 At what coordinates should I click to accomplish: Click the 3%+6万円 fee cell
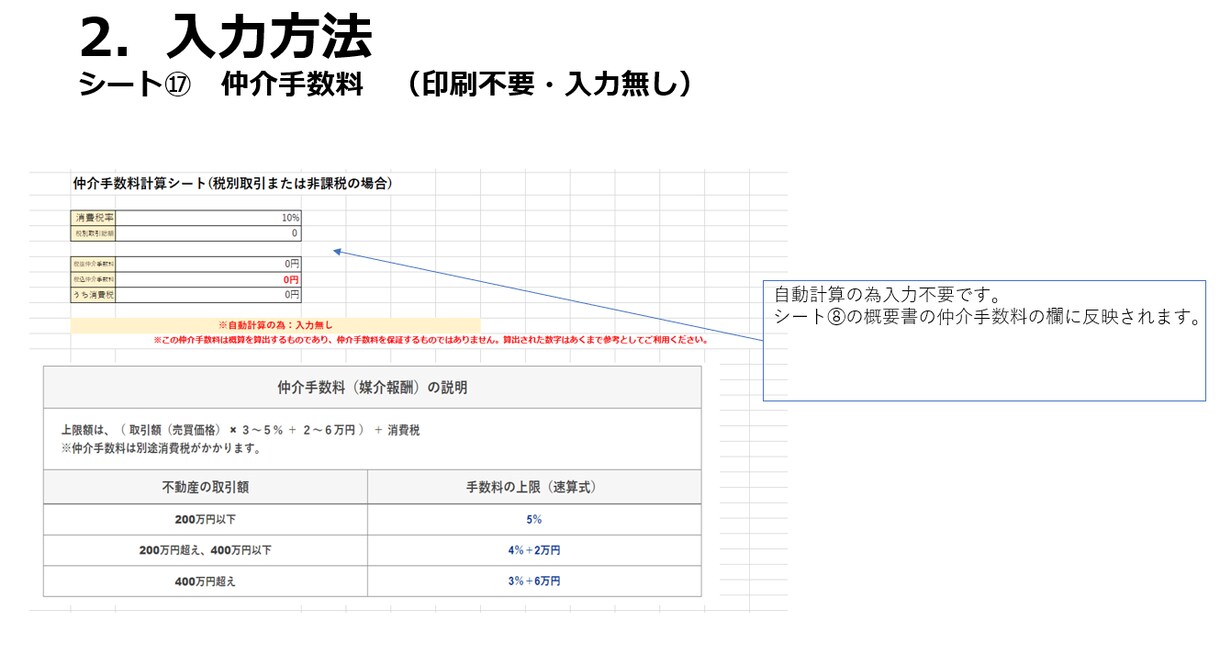(x=533, y=581)
